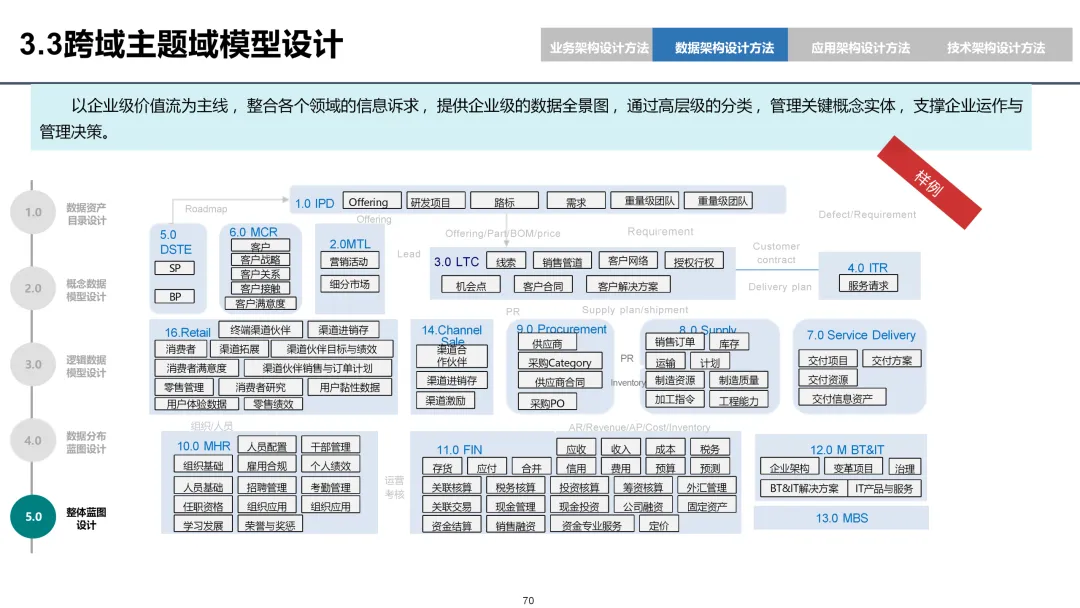This screenshot has width=1080, height=608.
Task: Click the 营销活动 box
Action: coord(349,262)
